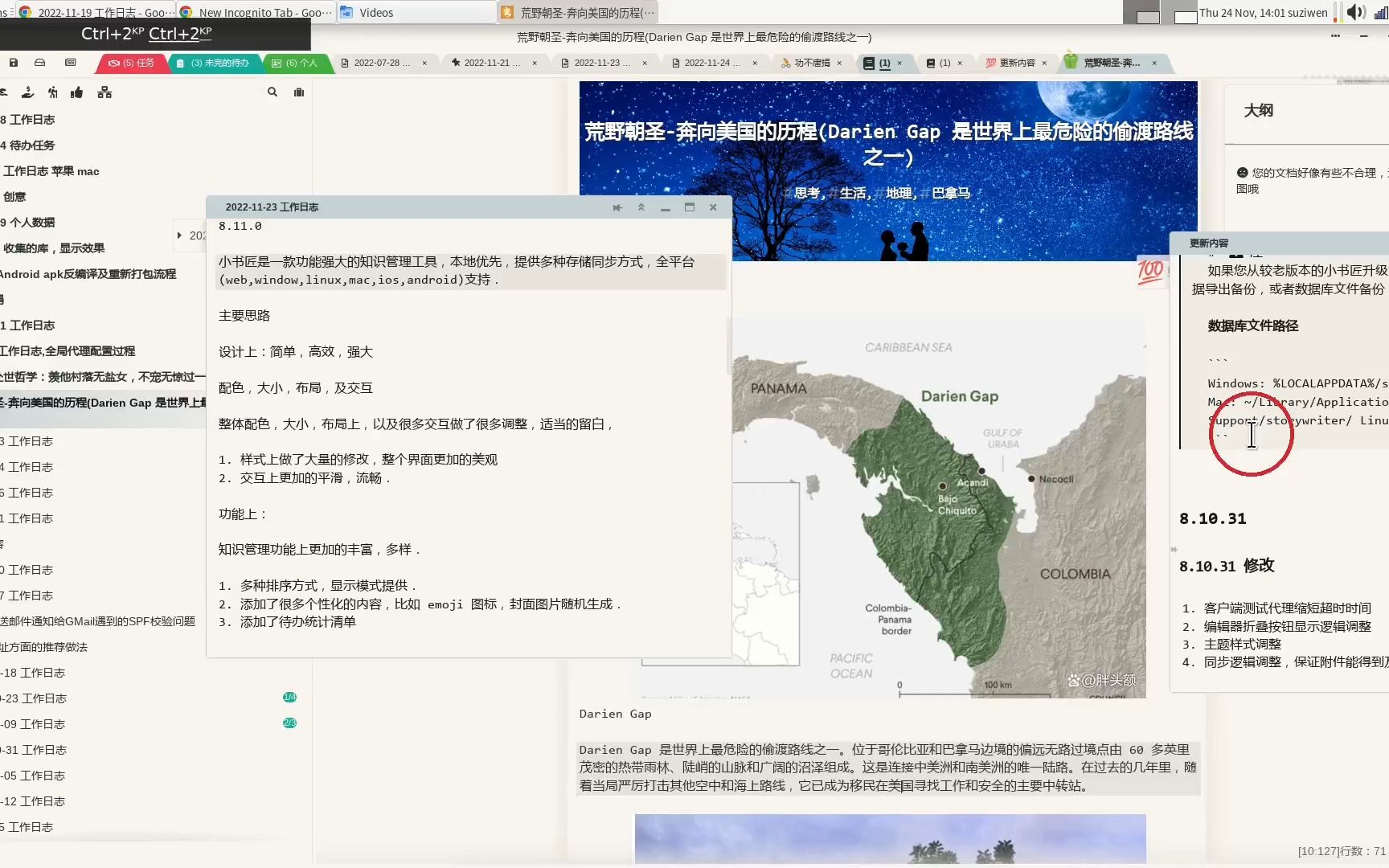This screenshot has height=868, width=1389.
Task: Expand the collapsed 202 tree node arrow
Action: 179,235
